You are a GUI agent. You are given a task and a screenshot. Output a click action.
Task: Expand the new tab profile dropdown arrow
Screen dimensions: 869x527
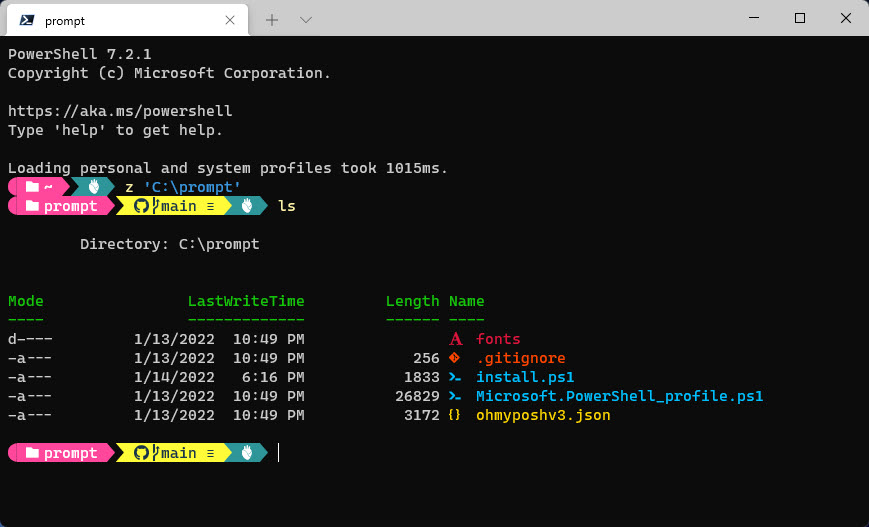point(306,21)
